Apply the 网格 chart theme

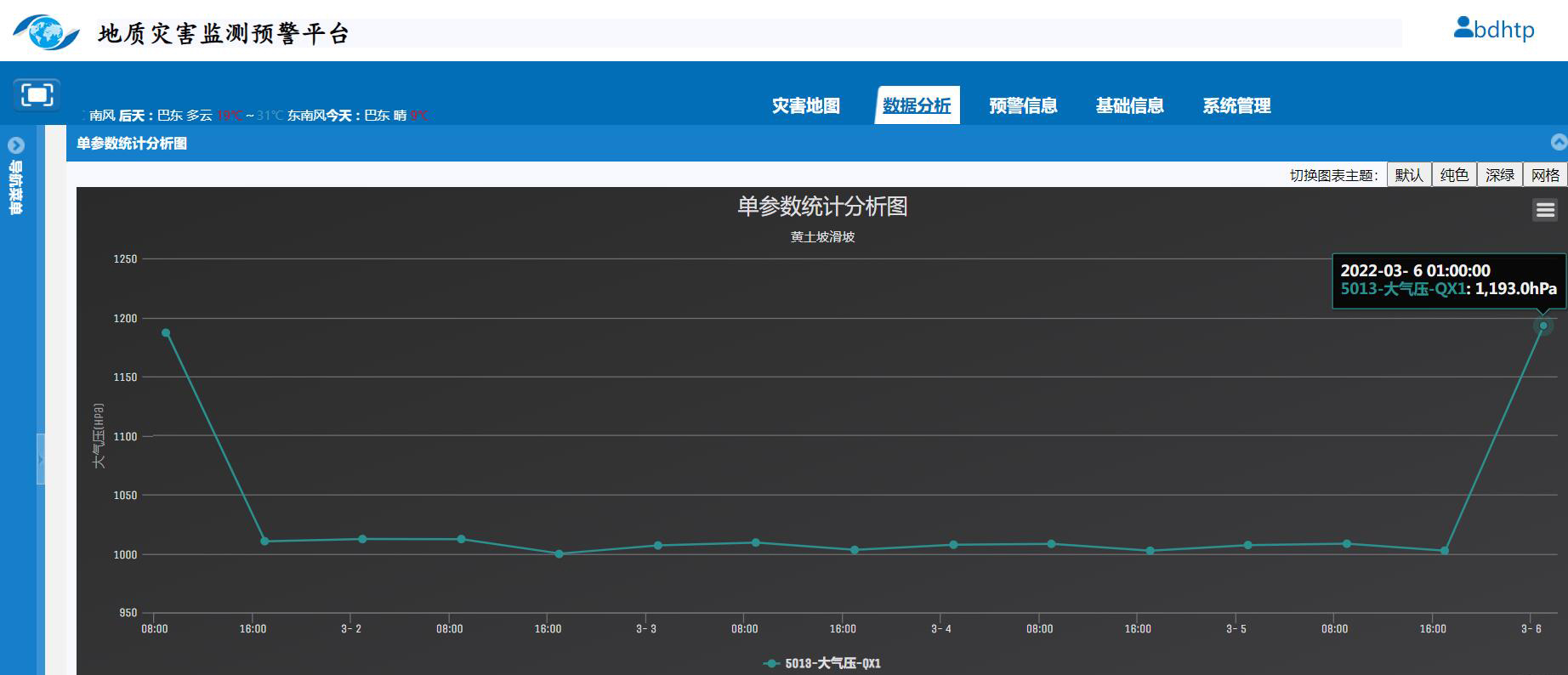tap(1545, 175)
